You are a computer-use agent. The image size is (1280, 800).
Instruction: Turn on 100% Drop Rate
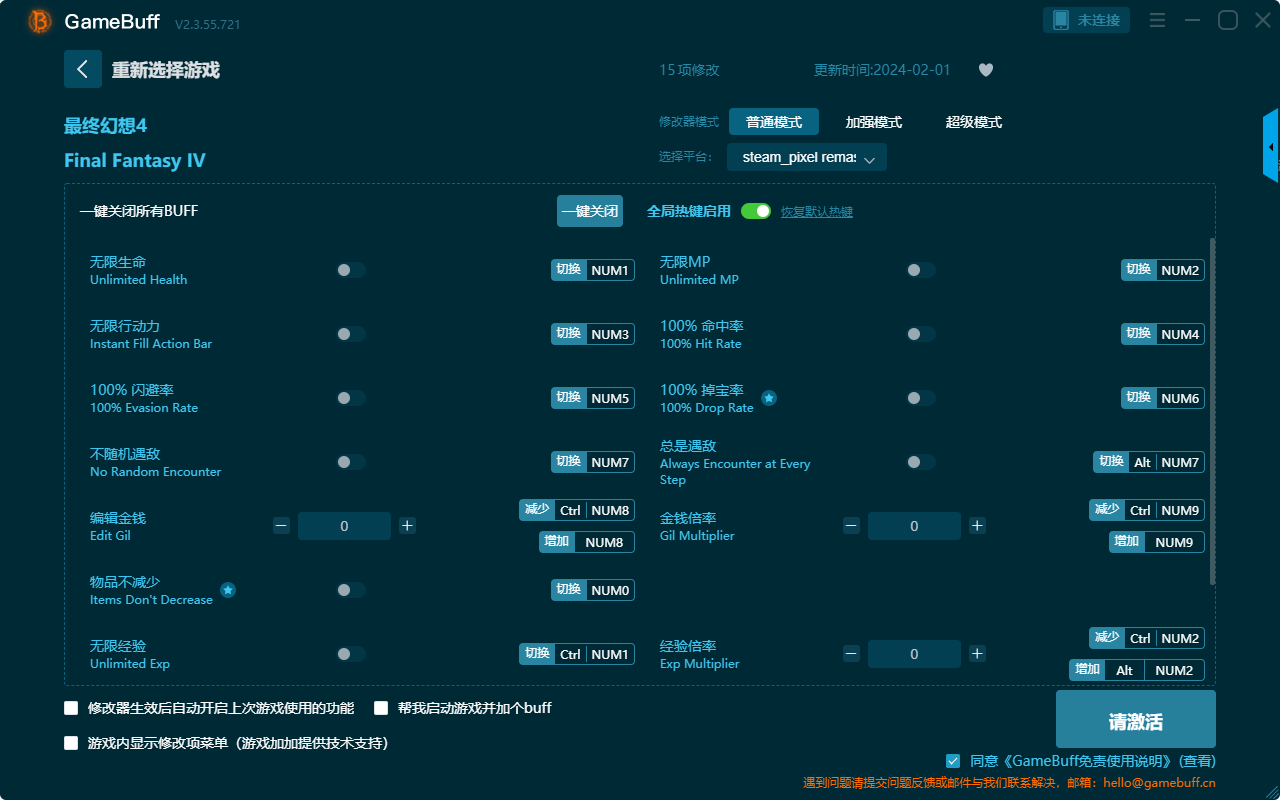pyautogui.click(x=921, y=398)
